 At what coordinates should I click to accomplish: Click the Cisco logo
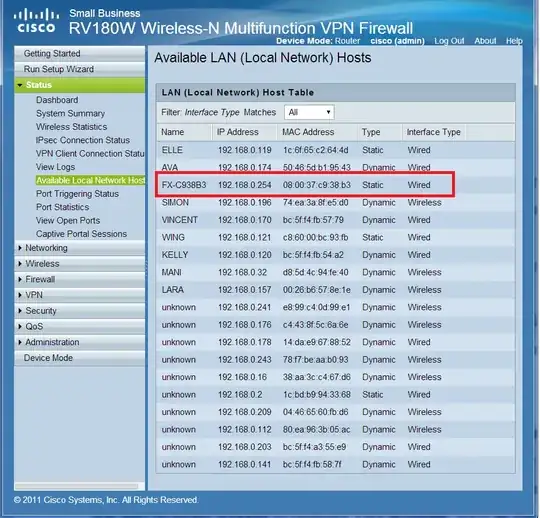point(36,21)
